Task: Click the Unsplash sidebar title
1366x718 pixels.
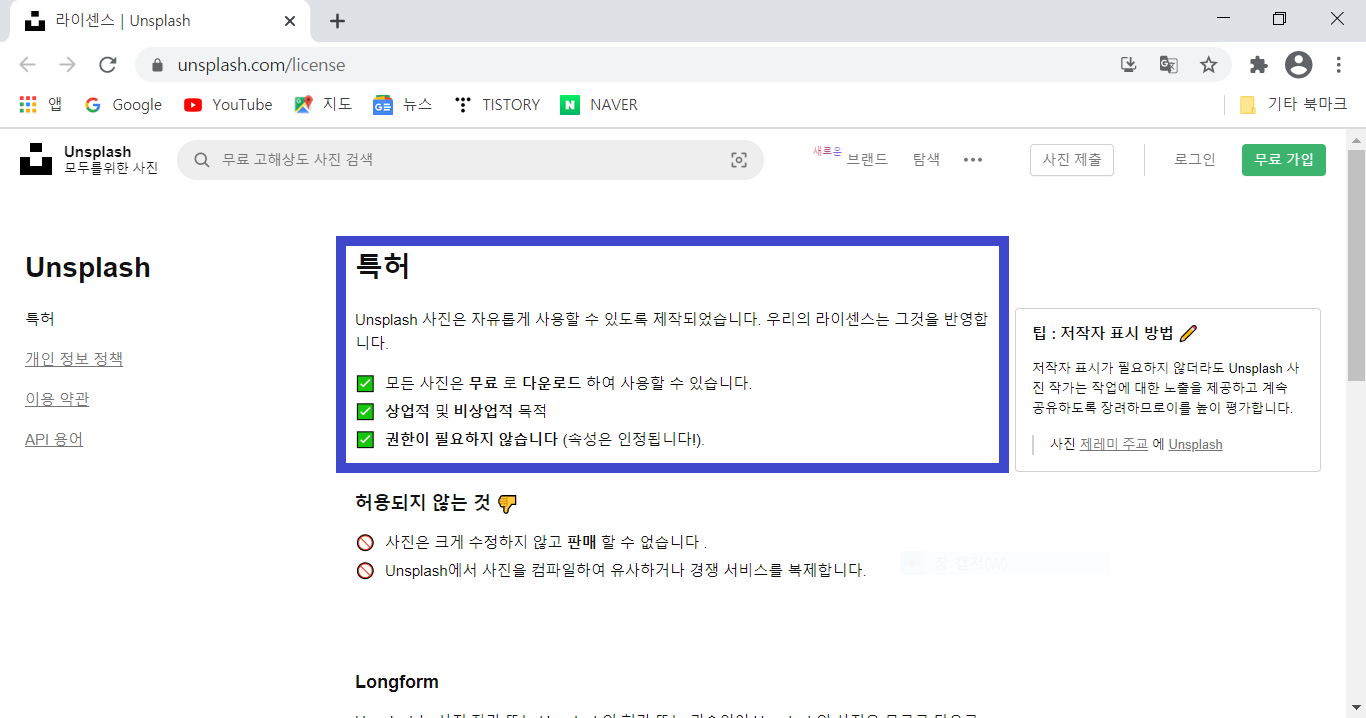Action: [88, 268]
